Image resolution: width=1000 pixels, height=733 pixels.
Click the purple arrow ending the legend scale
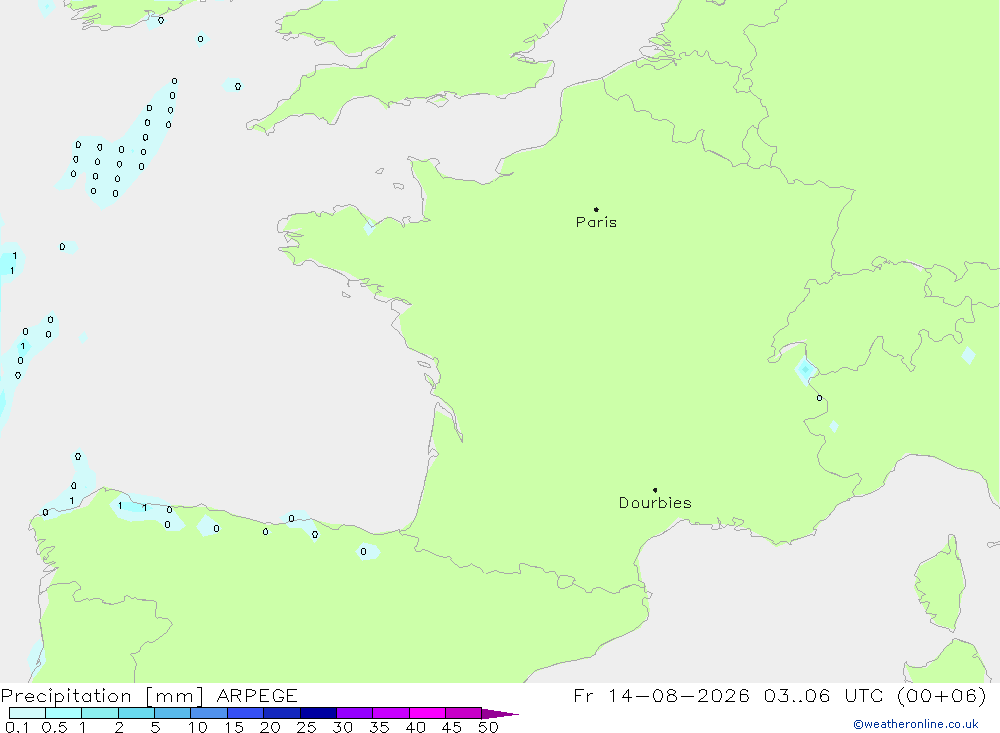point(499,714)
